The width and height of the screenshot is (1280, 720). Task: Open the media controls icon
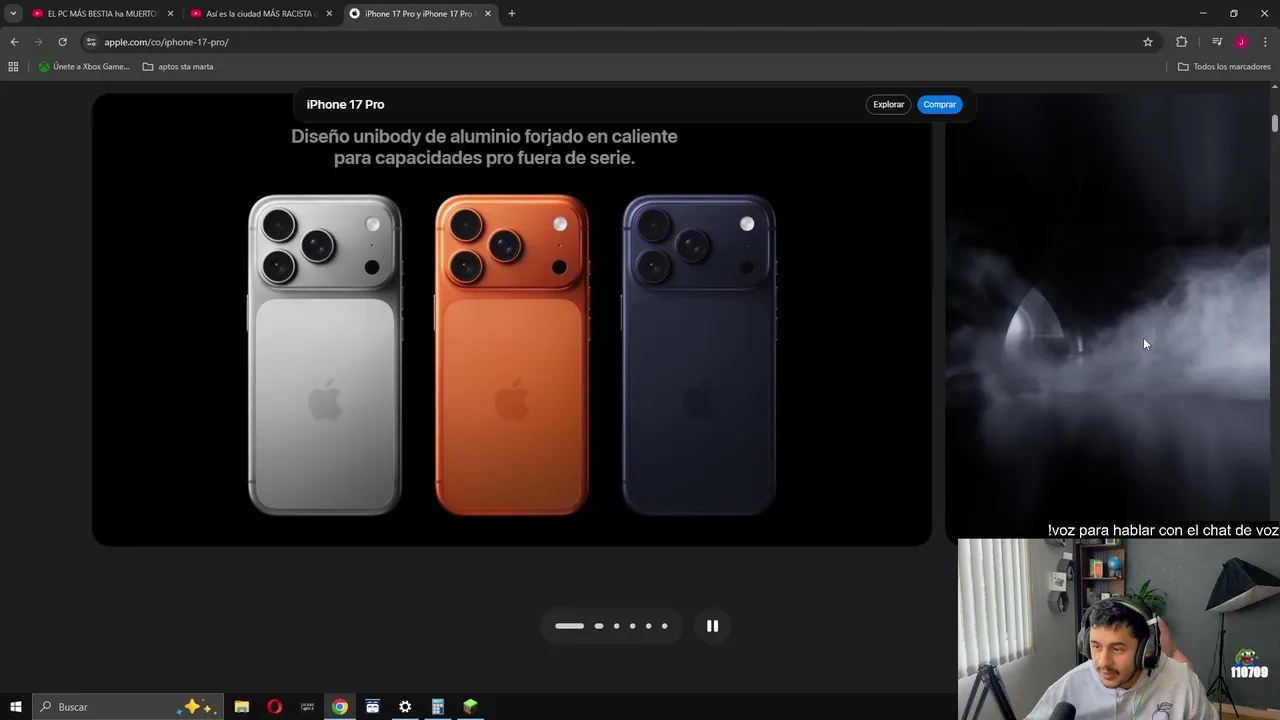click(1217, 42)
